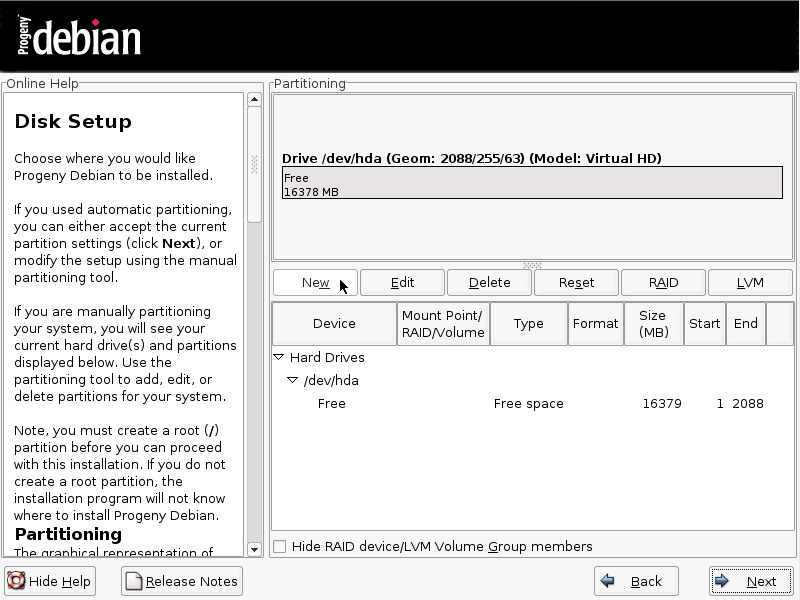Grab the pane divider handle below drive graphic
The height and width of the screenshot is (600, 800).
point(532,265)
